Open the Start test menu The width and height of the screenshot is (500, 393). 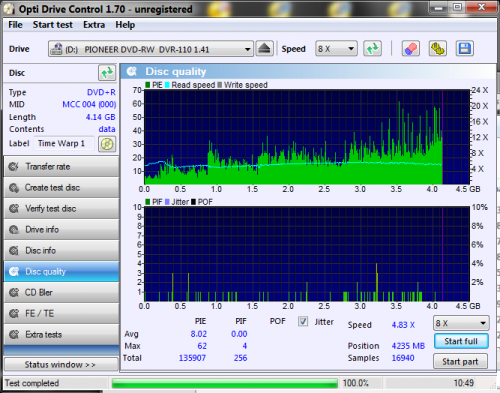(52, 25)
